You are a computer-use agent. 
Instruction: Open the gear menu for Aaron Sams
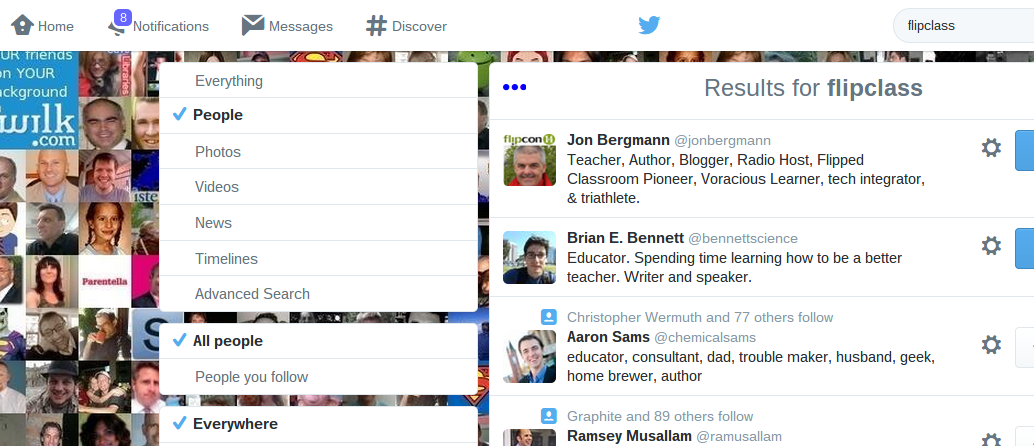[x=991, y=344]
